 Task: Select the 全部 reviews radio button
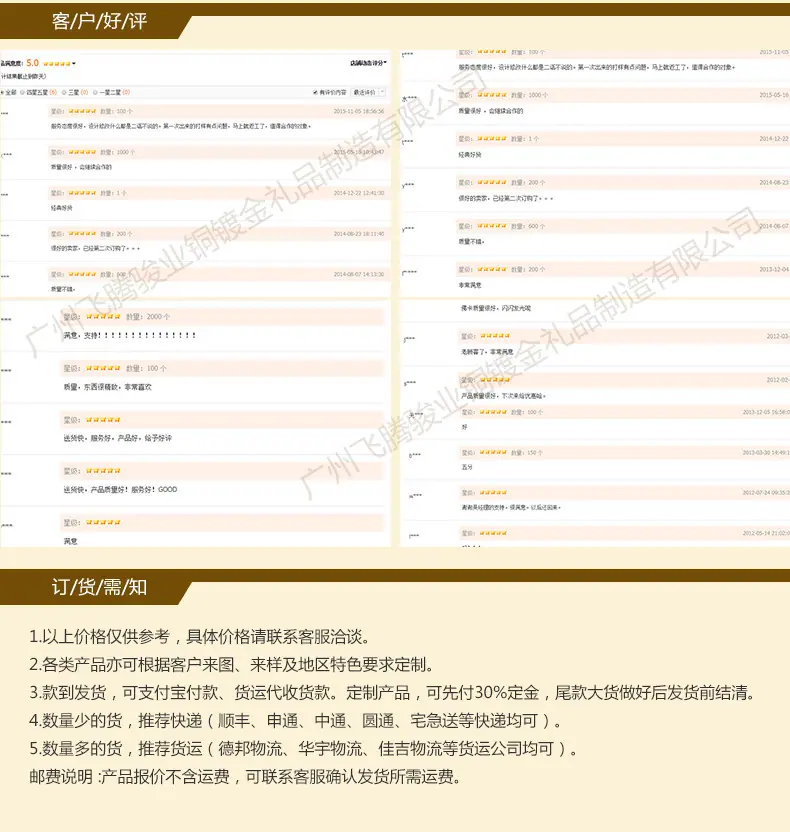2,92
